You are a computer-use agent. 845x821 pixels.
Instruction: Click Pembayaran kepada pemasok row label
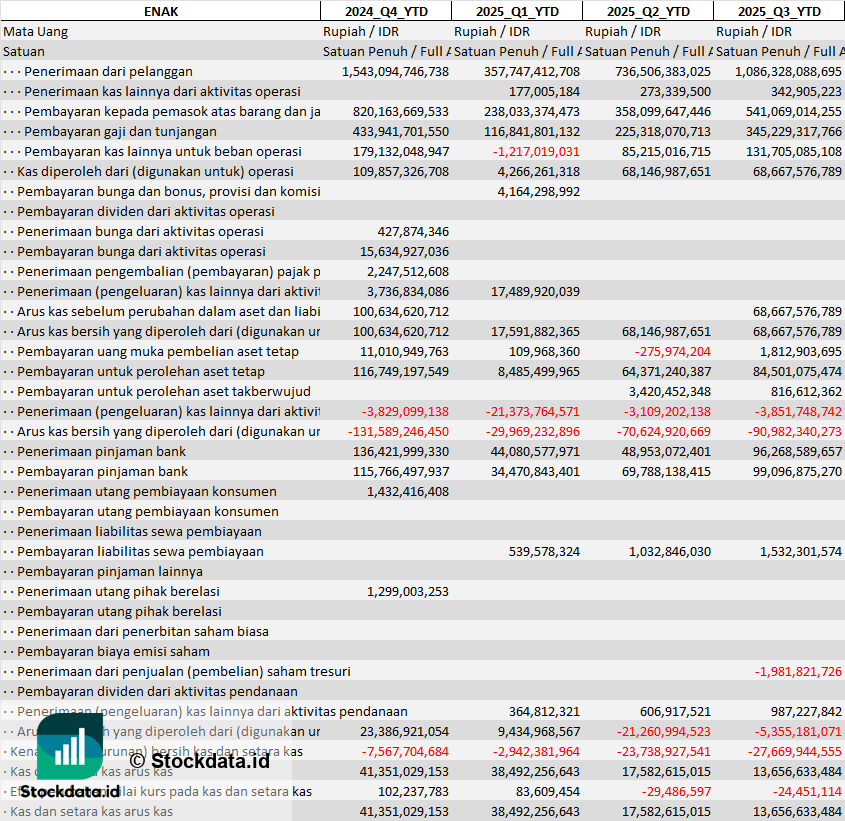[172, 112]
